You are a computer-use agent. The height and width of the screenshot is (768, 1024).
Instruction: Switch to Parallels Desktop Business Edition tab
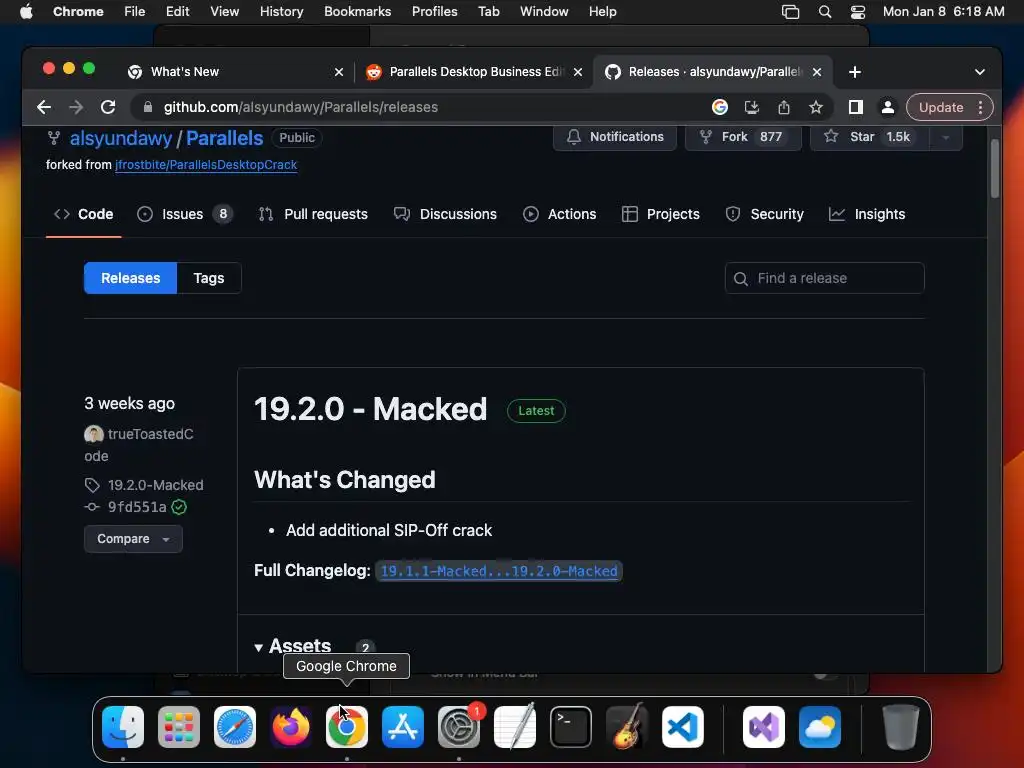tap(473, 72)
